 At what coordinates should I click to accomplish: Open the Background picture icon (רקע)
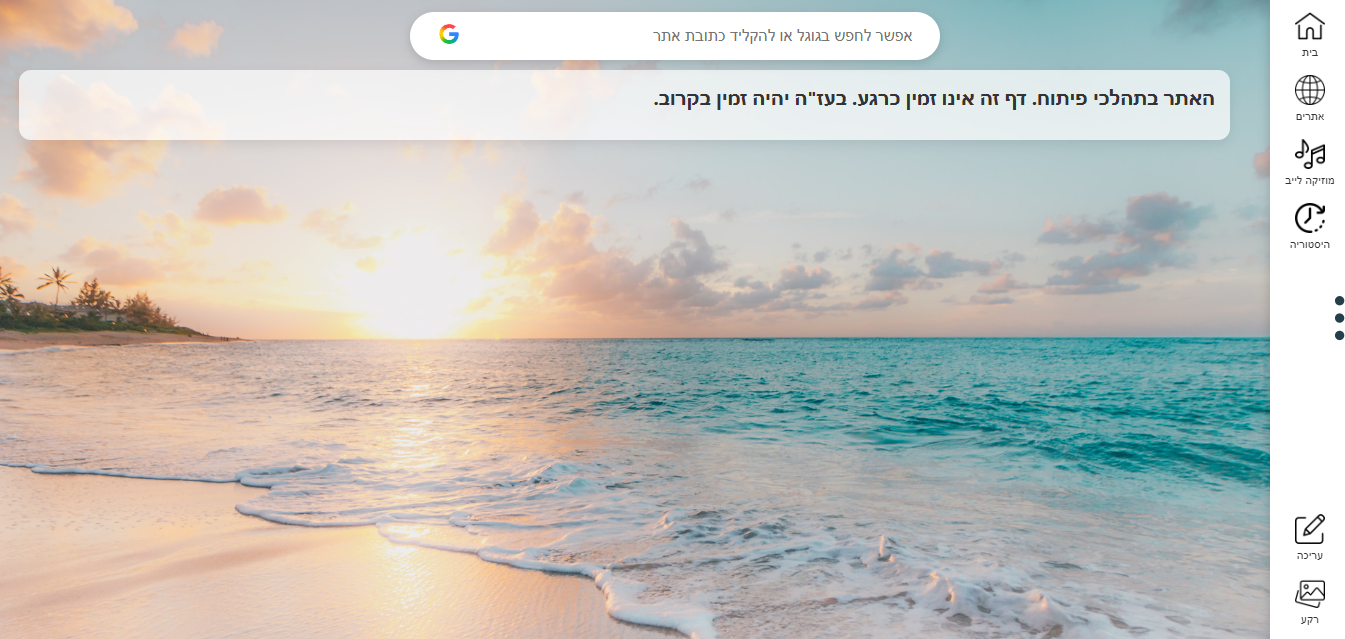(1309, 594)
